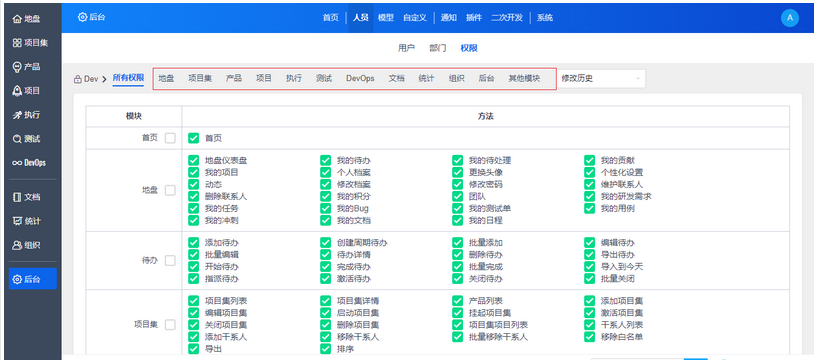Filter permissions by 组织 module tab

click(457, 79)
